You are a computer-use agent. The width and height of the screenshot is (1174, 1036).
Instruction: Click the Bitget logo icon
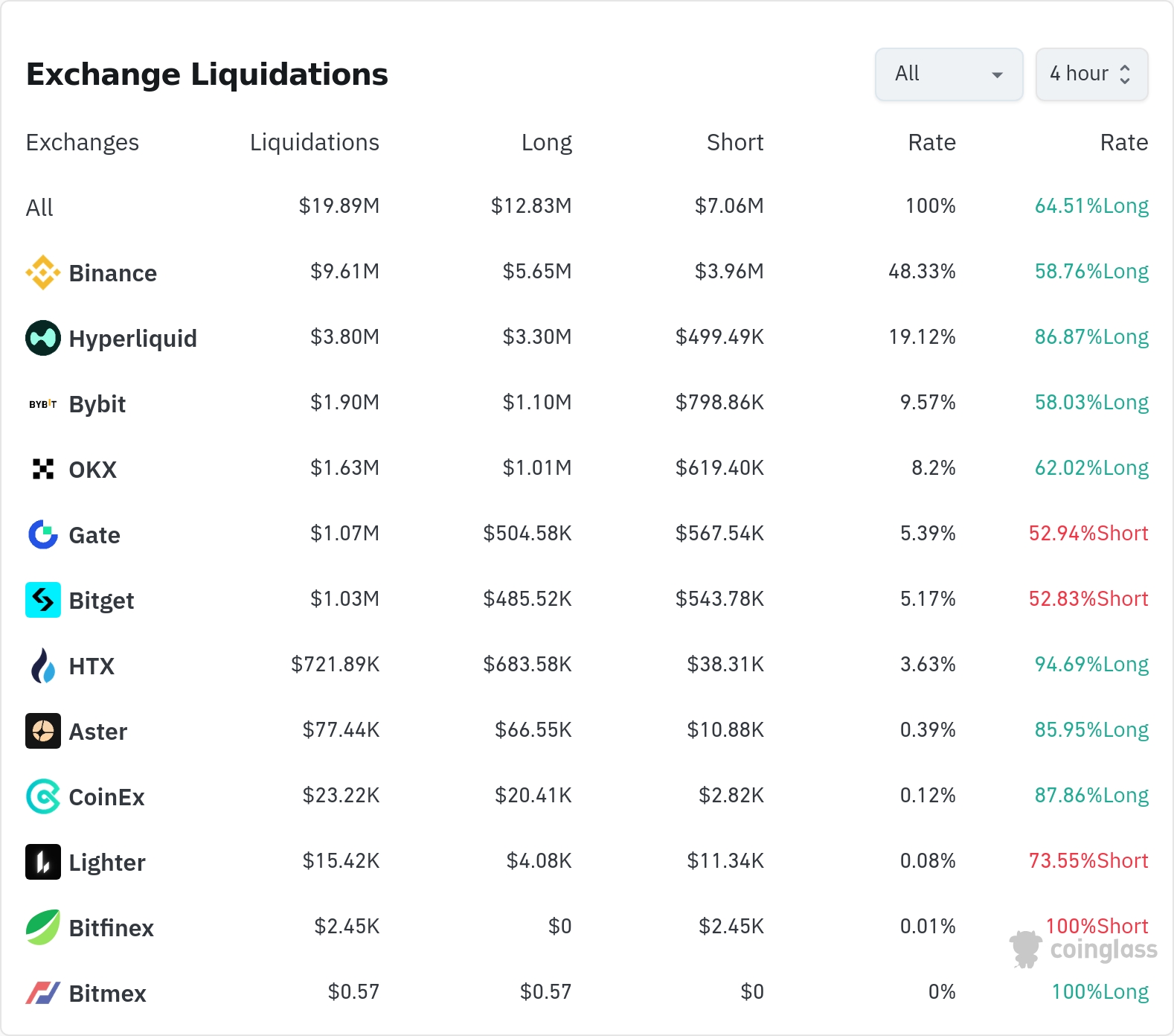[x=43, y=600]
